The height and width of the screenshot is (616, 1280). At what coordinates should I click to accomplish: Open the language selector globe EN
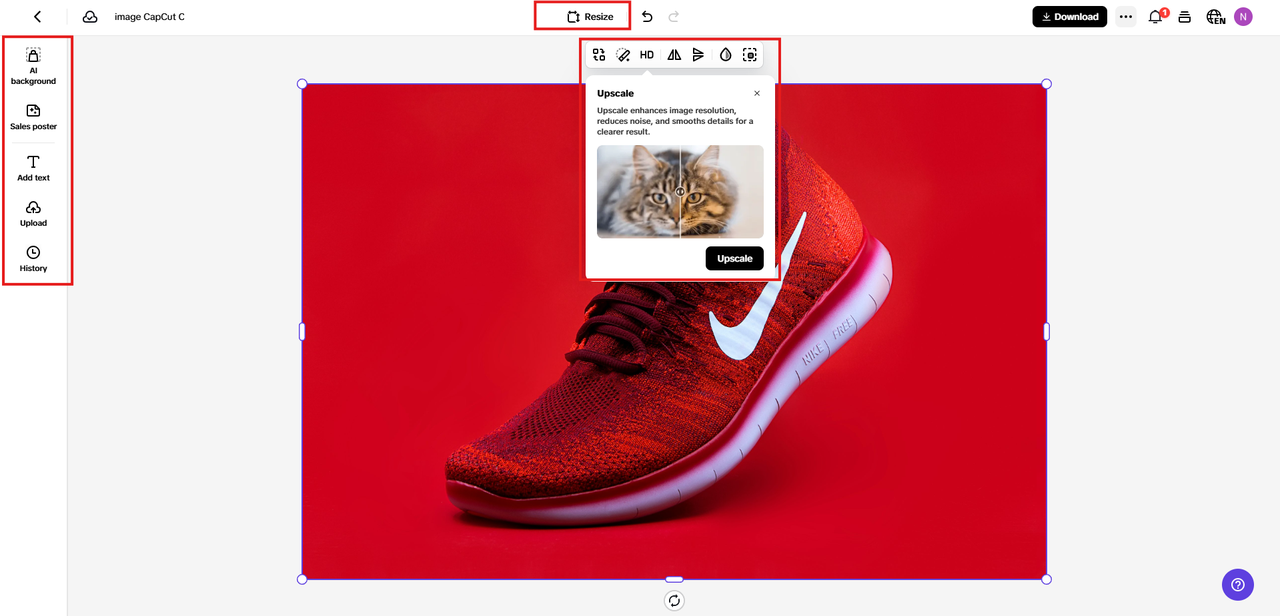point(1216,17)
